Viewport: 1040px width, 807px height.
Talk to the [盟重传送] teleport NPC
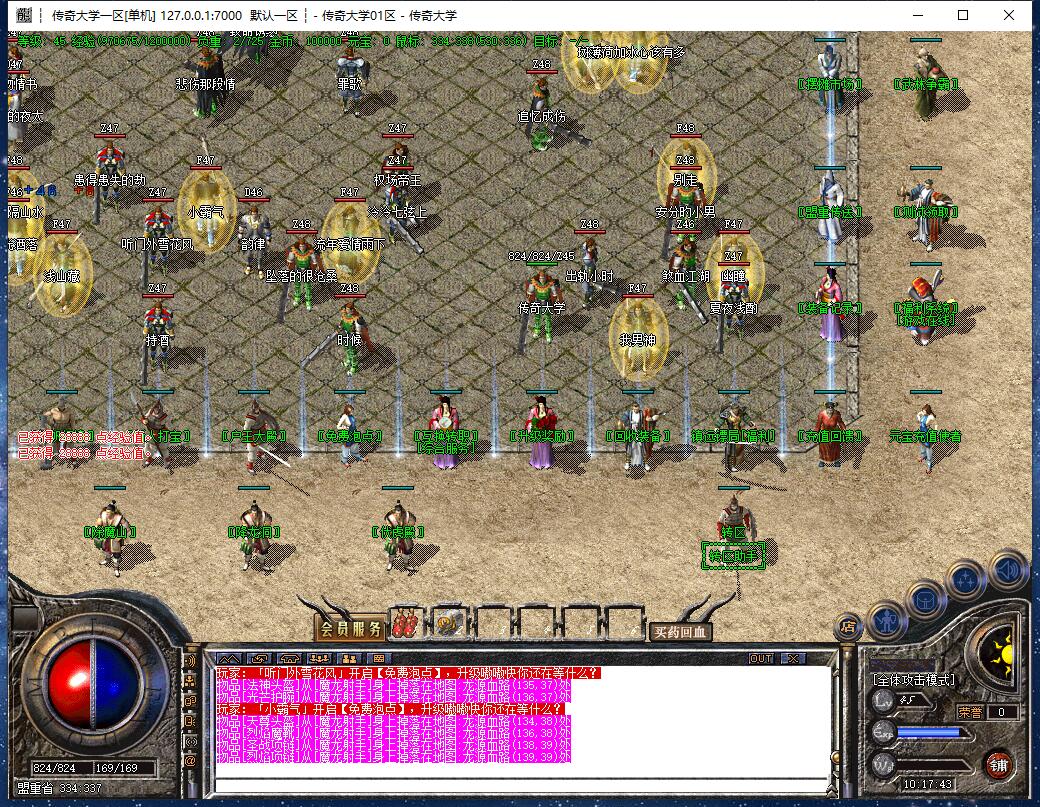[x=829, y=207]
